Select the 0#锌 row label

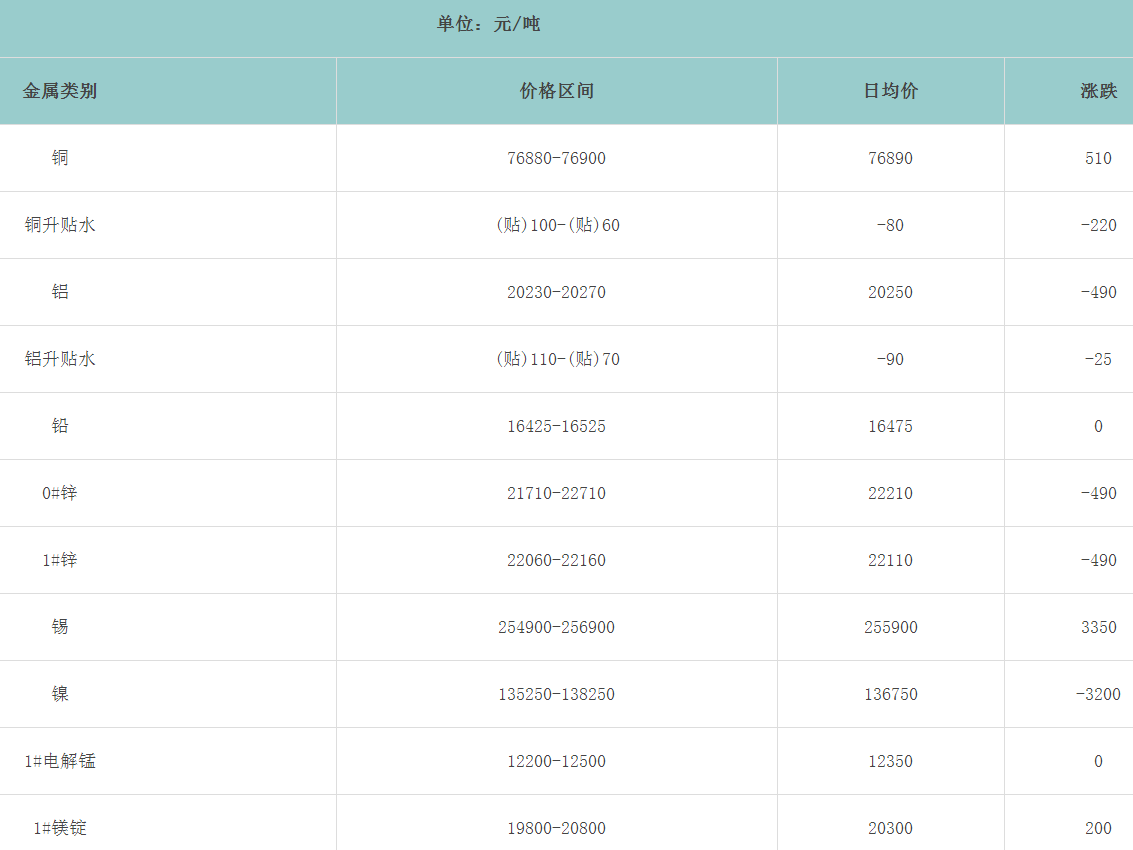point(60,493)
